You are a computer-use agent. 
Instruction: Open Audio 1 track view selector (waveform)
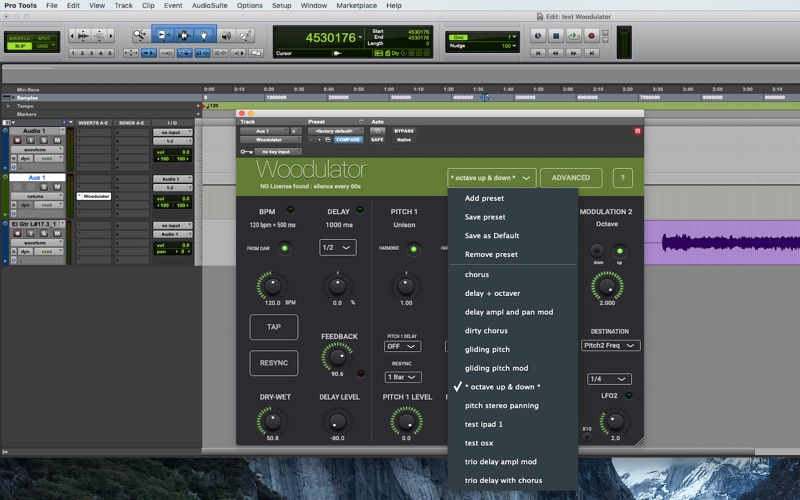coord(37,149)
